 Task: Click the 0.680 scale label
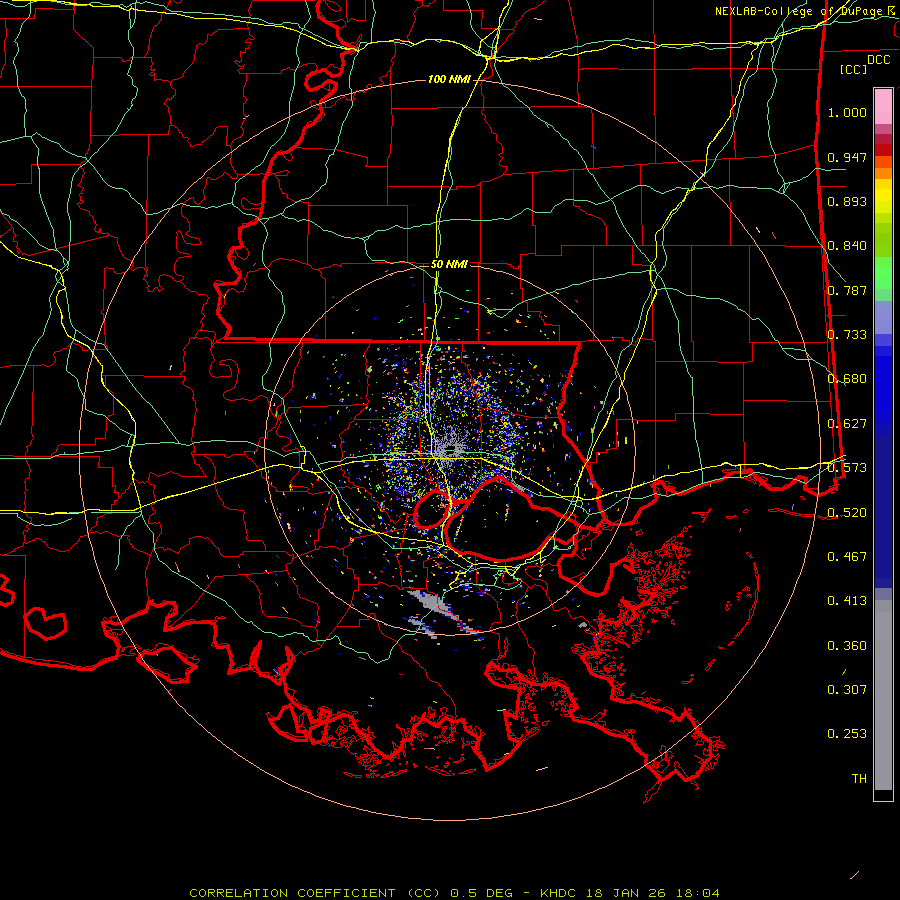[847, 379]
